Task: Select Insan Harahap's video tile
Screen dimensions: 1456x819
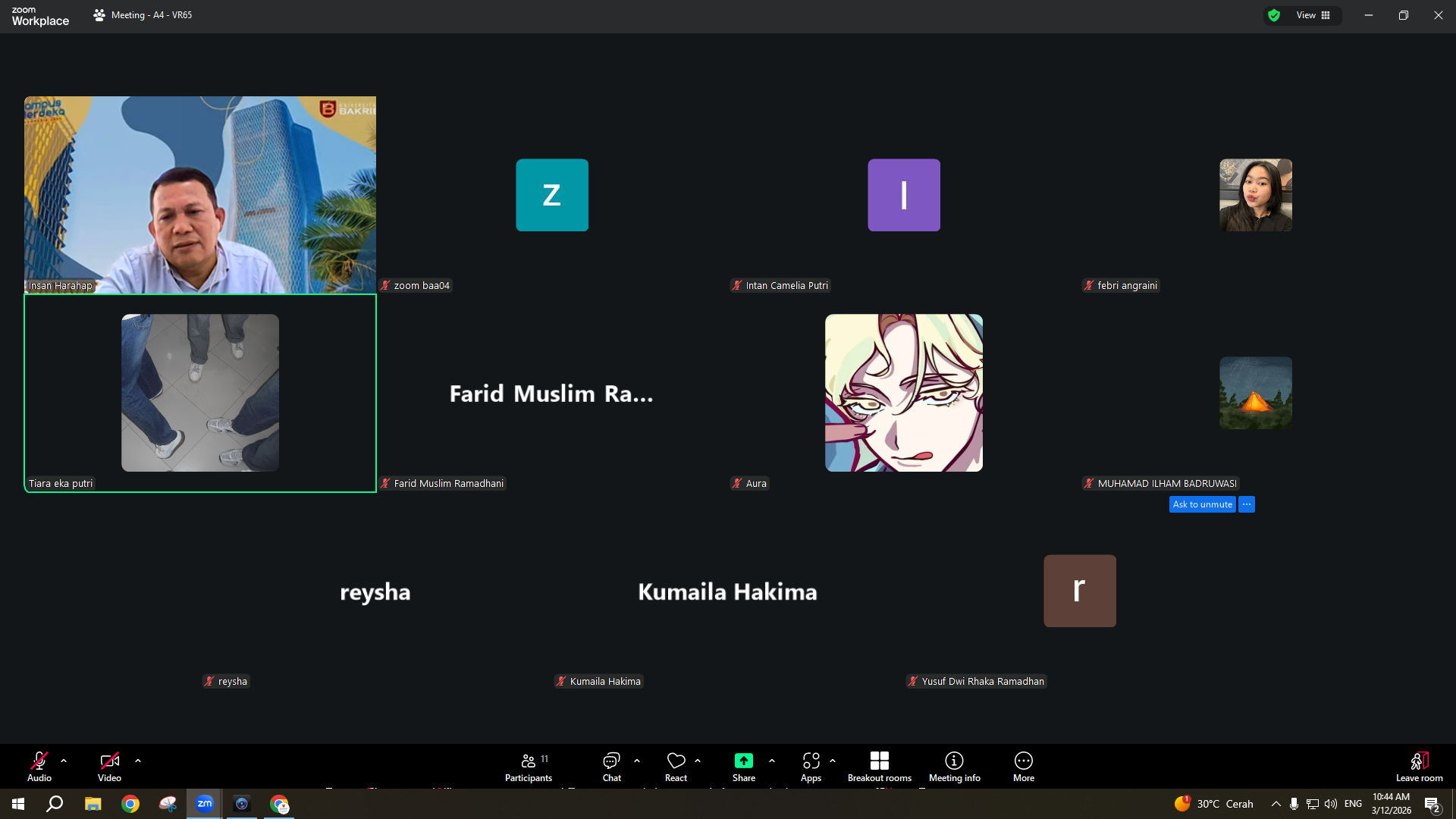Action: pos(200,195)
